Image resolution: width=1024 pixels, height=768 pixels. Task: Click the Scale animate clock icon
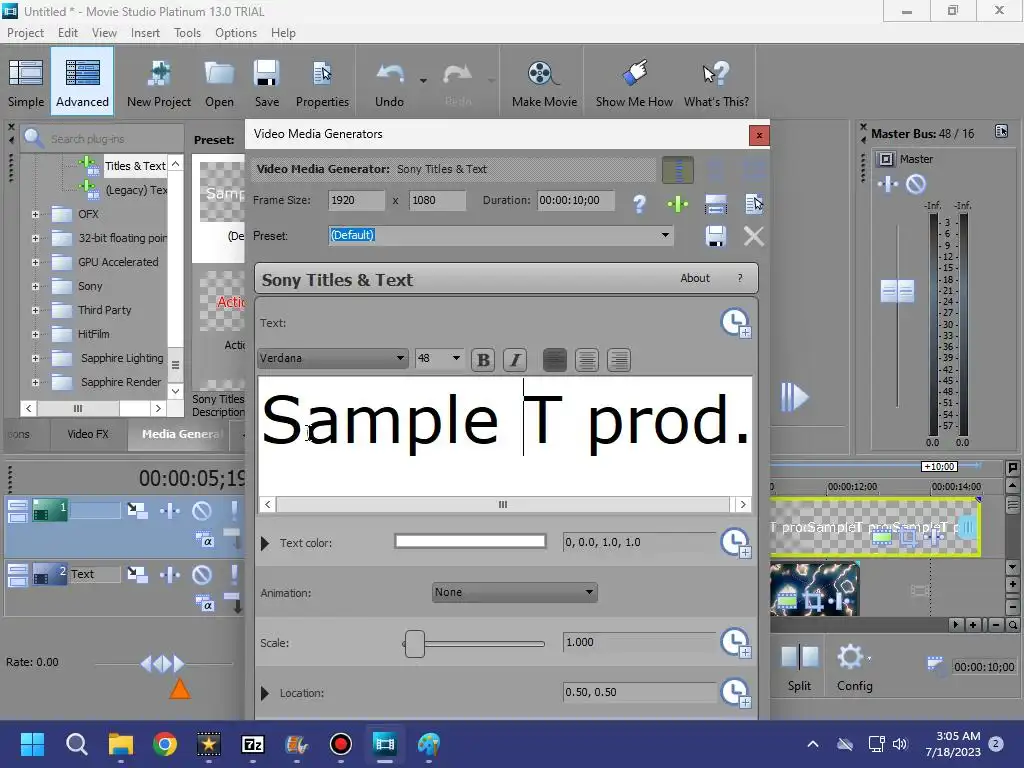point(735,643)
